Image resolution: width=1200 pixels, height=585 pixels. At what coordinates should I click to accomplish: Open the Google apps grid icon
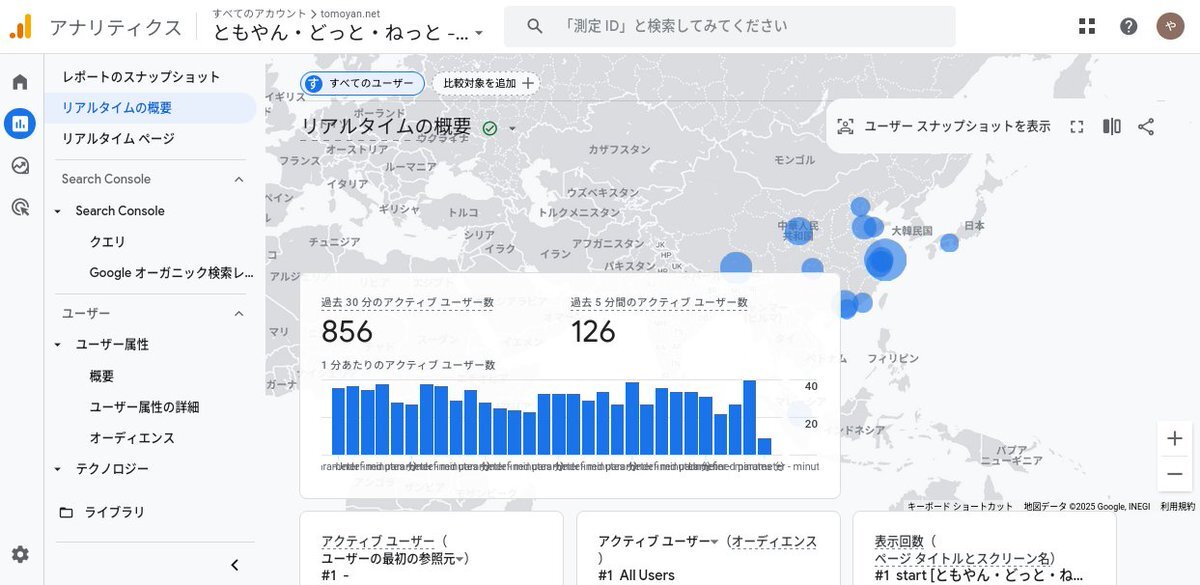[1087, 26]
